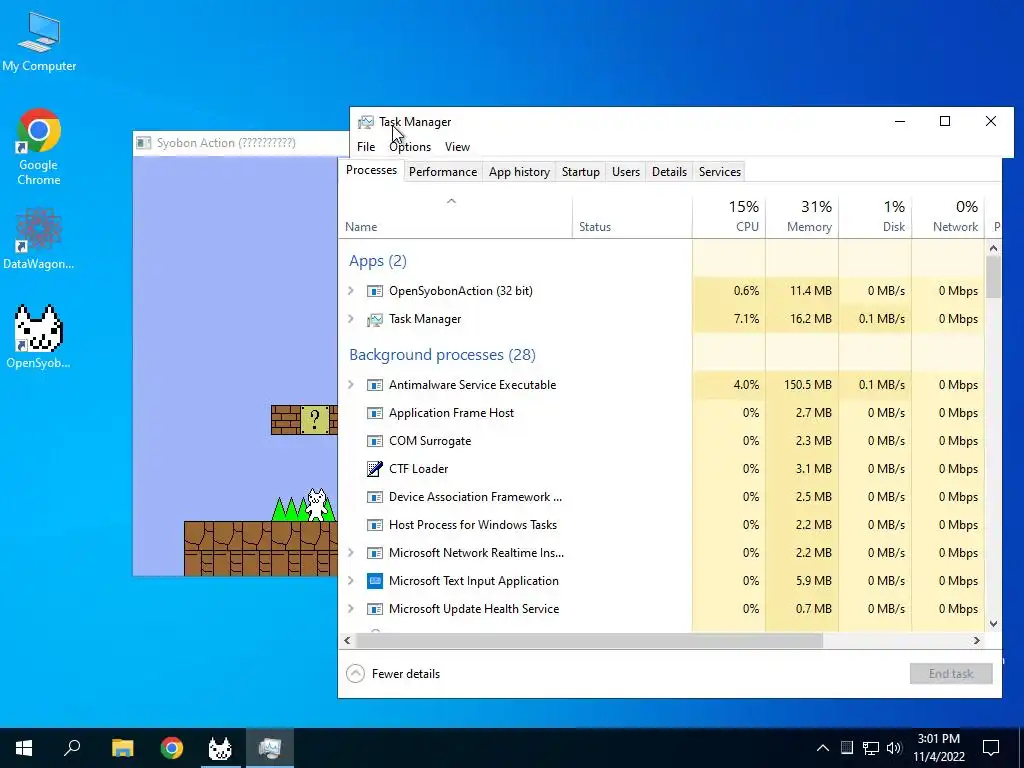
Task: Click Microsoft Network Realtime icon
Action: point(374,553)
